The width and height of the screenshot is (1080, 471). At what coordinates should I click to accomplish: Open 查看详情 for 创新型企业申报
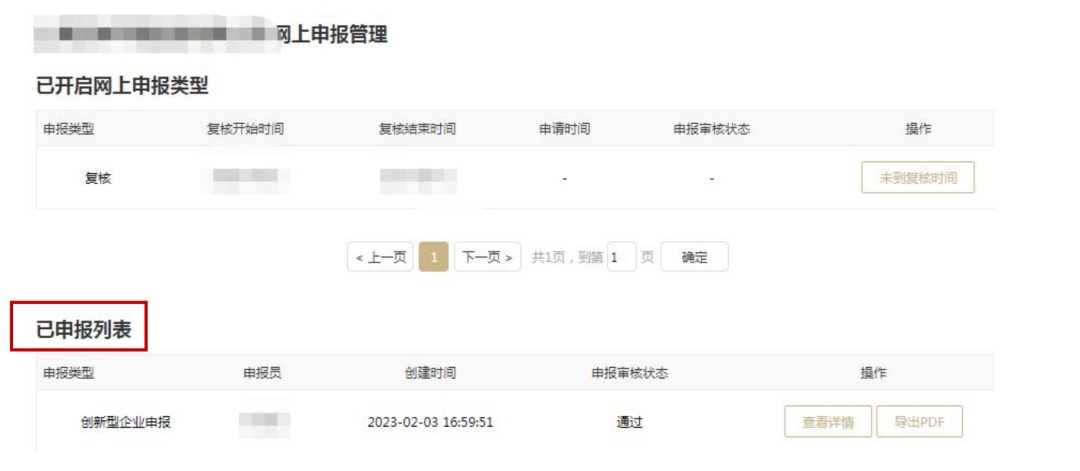click(x=828, y=422)
